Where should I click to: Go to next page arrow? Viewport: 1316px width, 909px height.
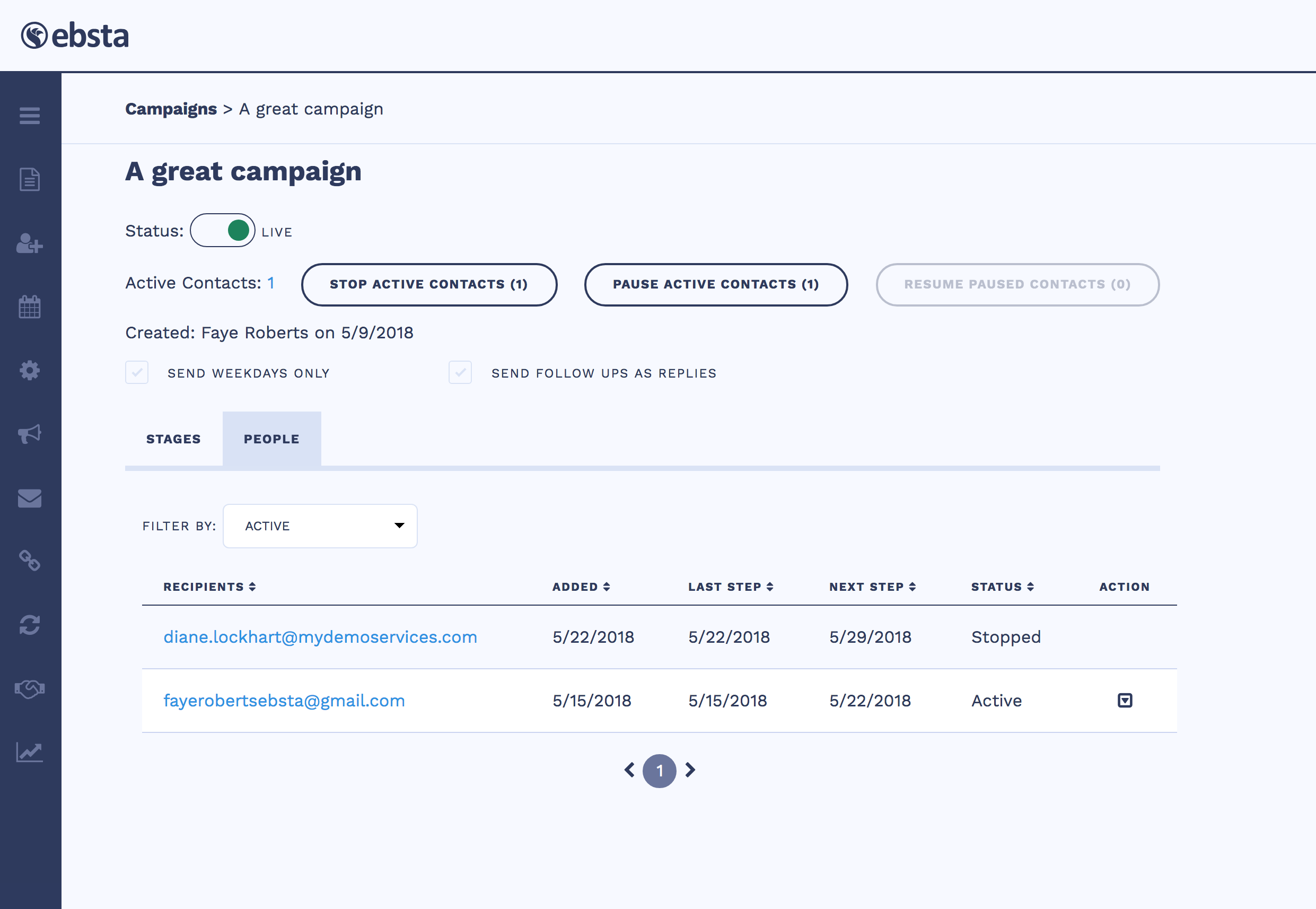coord(690,770)
